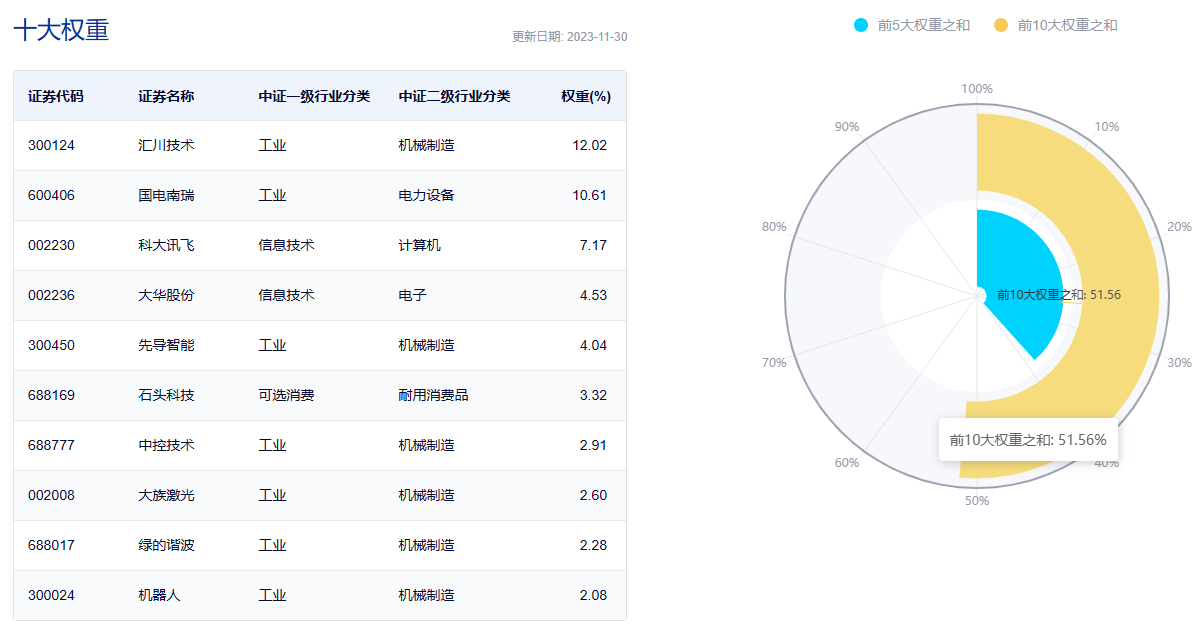Click 计算机 industry cell
The width and height of the screenshot is (1200, 634).
click(x=419, y=245)
